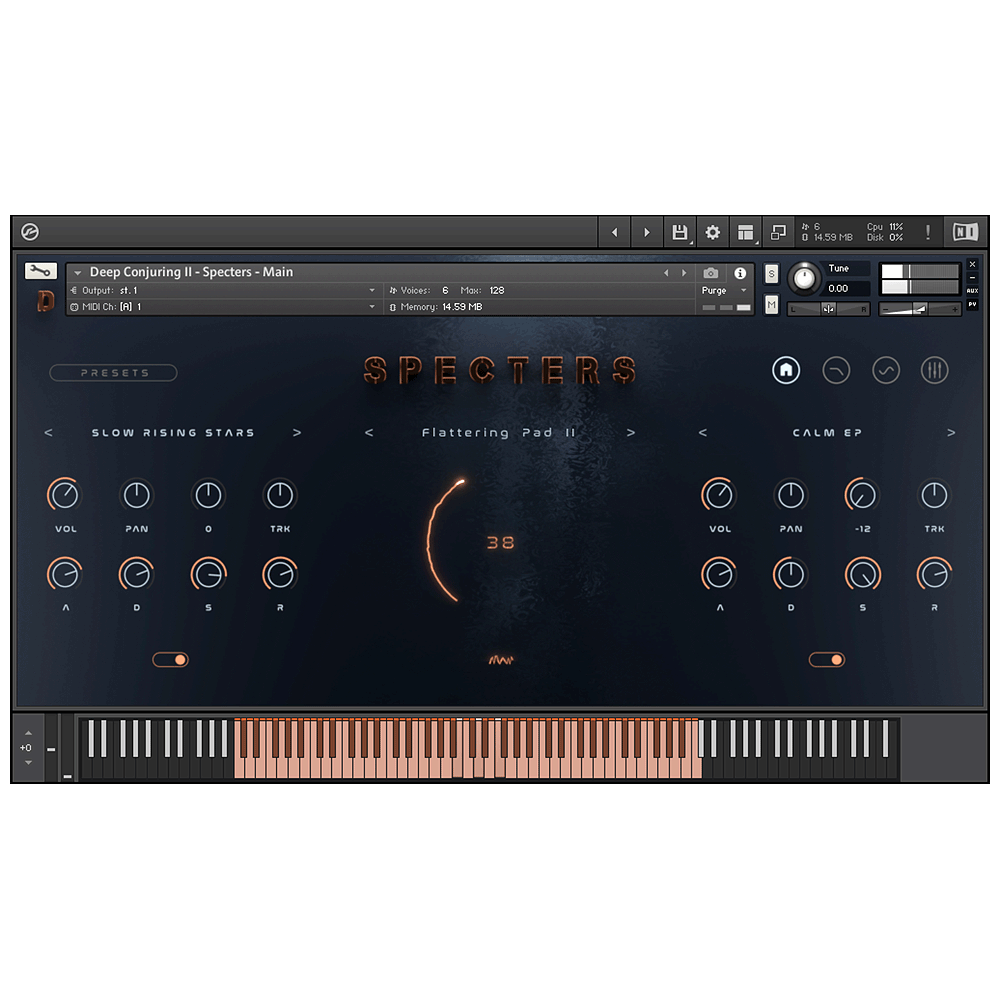
Task: Mute the instrument with M button
Action: tap(771, 304)
